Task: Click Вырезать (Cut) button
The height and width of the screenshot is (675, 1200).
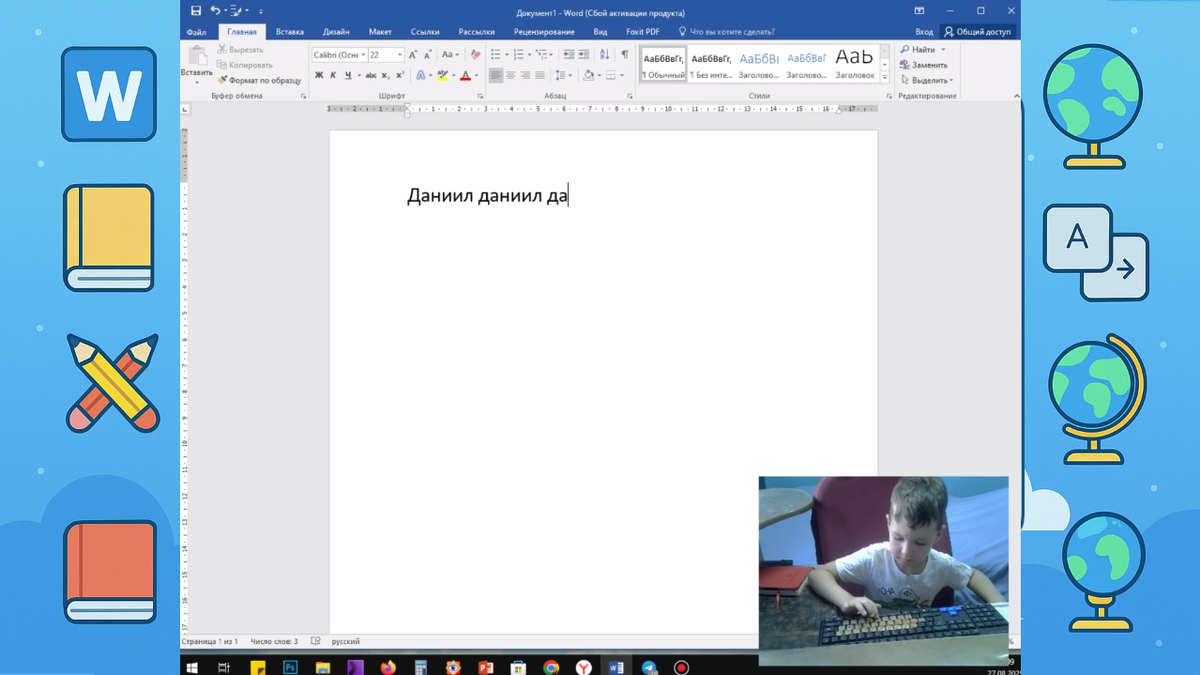Action: (x=240, y=49)
